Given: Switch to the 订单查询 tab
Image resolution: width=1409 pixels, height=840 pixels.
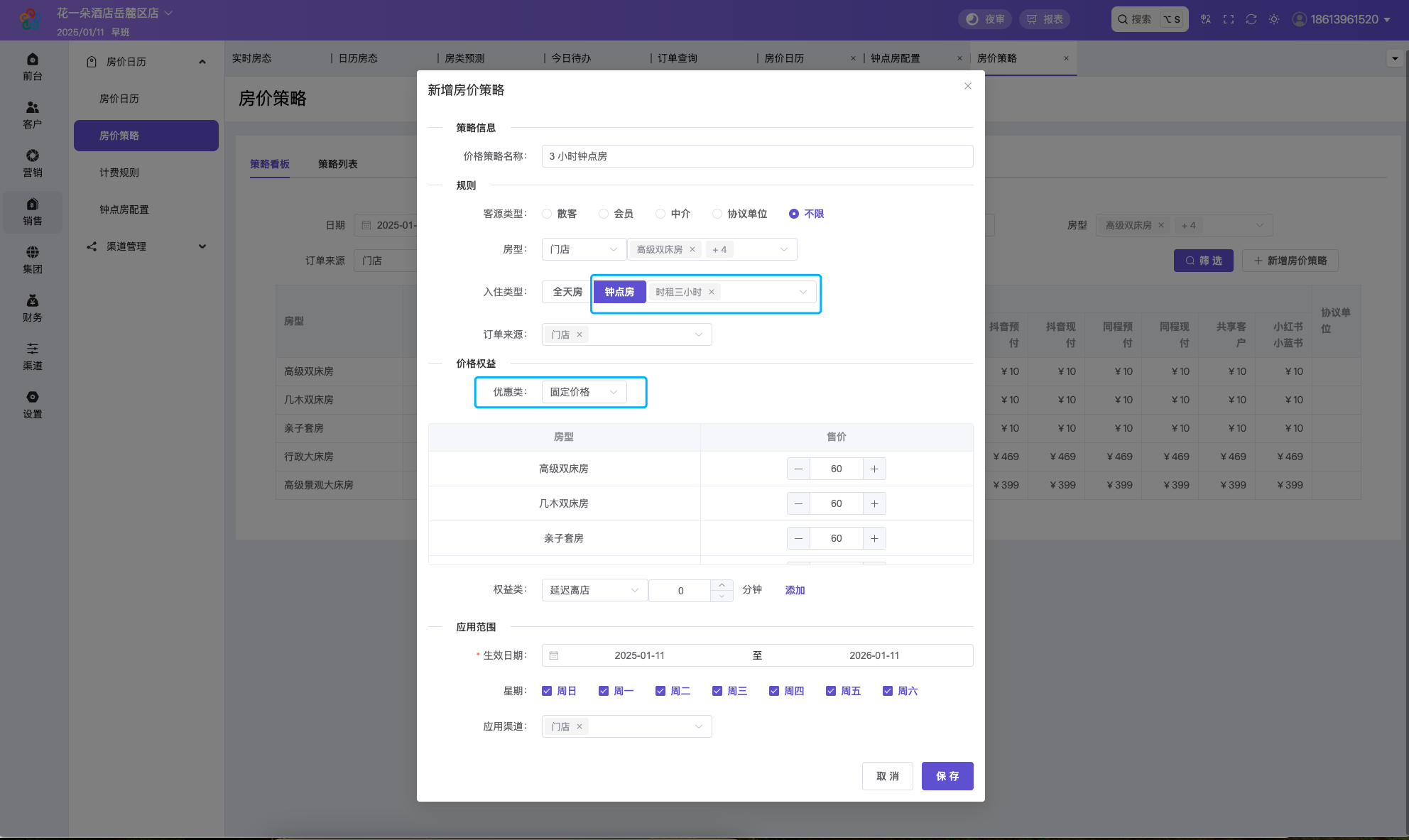Looking at the screenshot, I should 678,58.
